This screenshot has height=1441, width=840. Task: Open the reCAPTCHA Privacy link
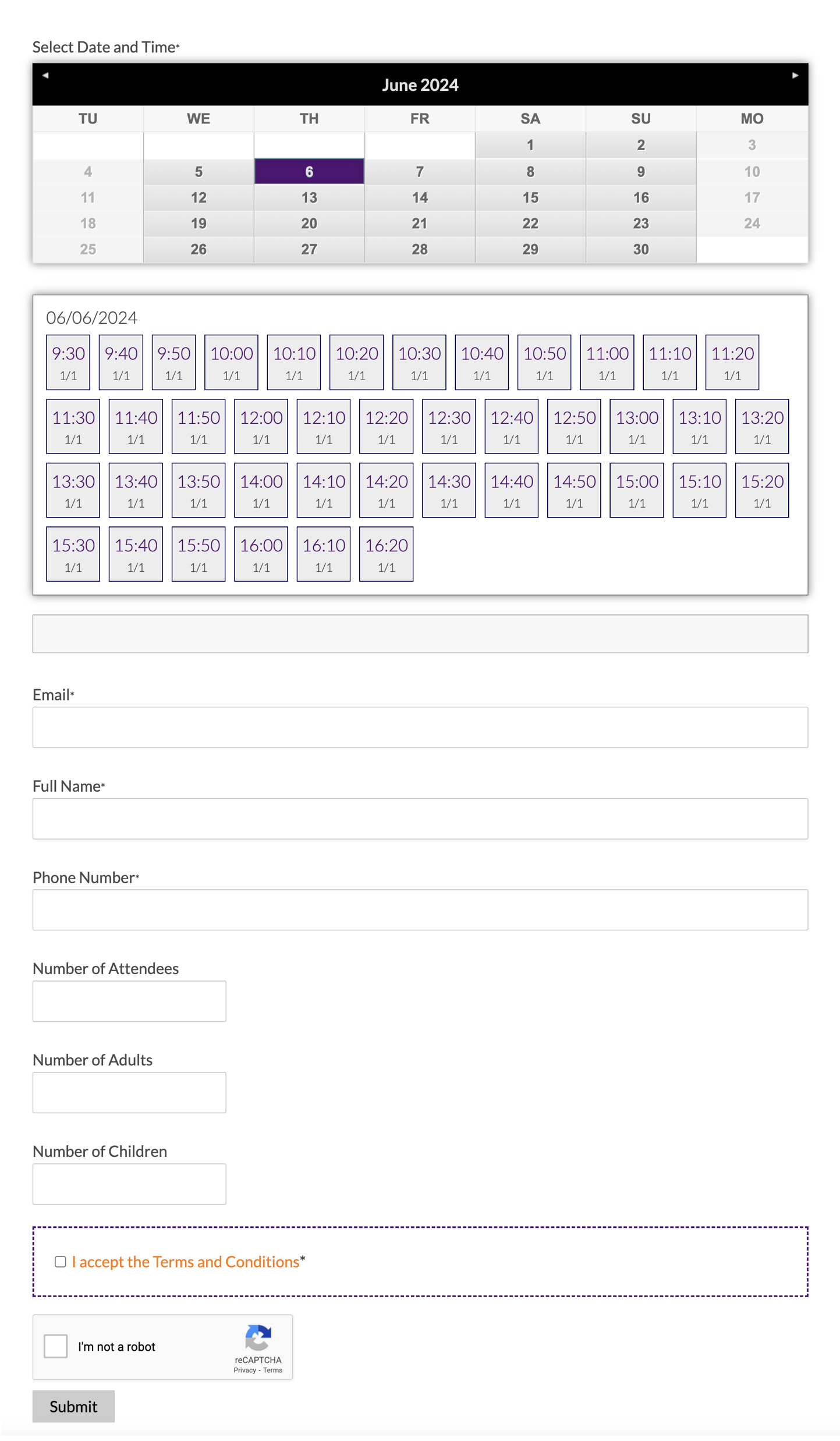[244, 1370]
